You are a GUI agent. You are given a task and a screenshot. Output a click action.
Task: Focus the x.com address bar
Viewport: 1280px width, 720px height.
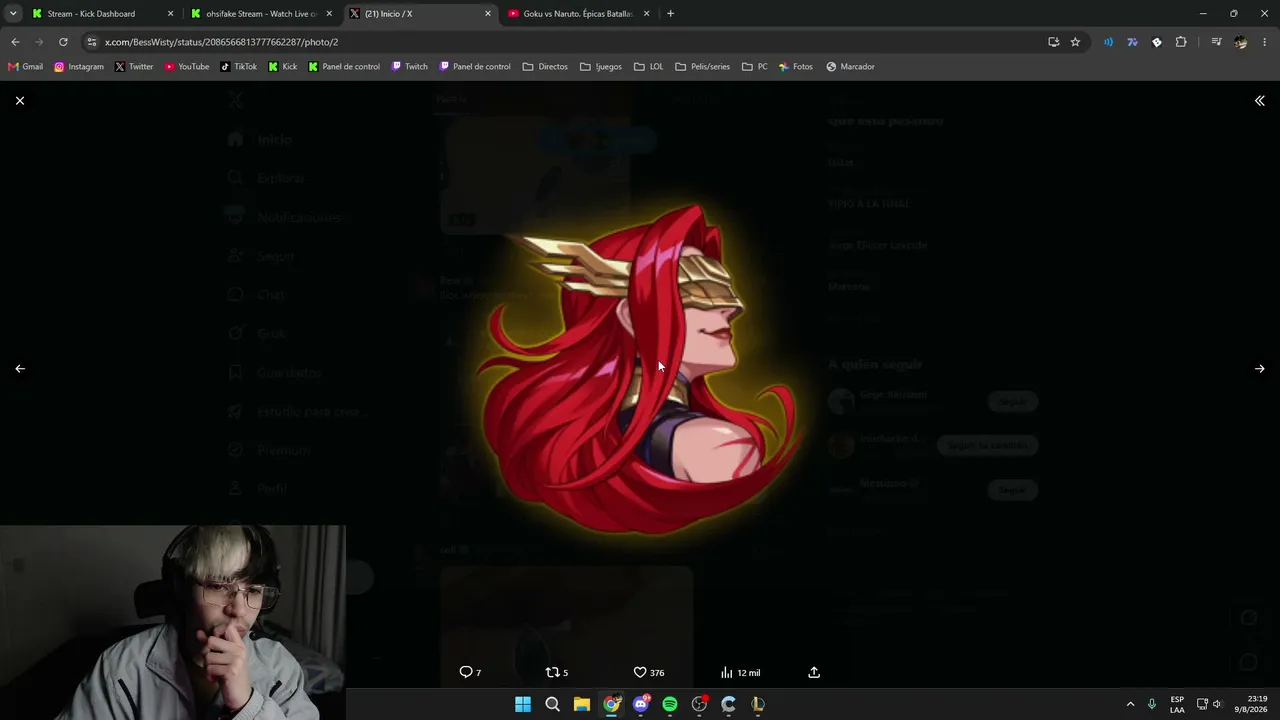pos(560,42)
